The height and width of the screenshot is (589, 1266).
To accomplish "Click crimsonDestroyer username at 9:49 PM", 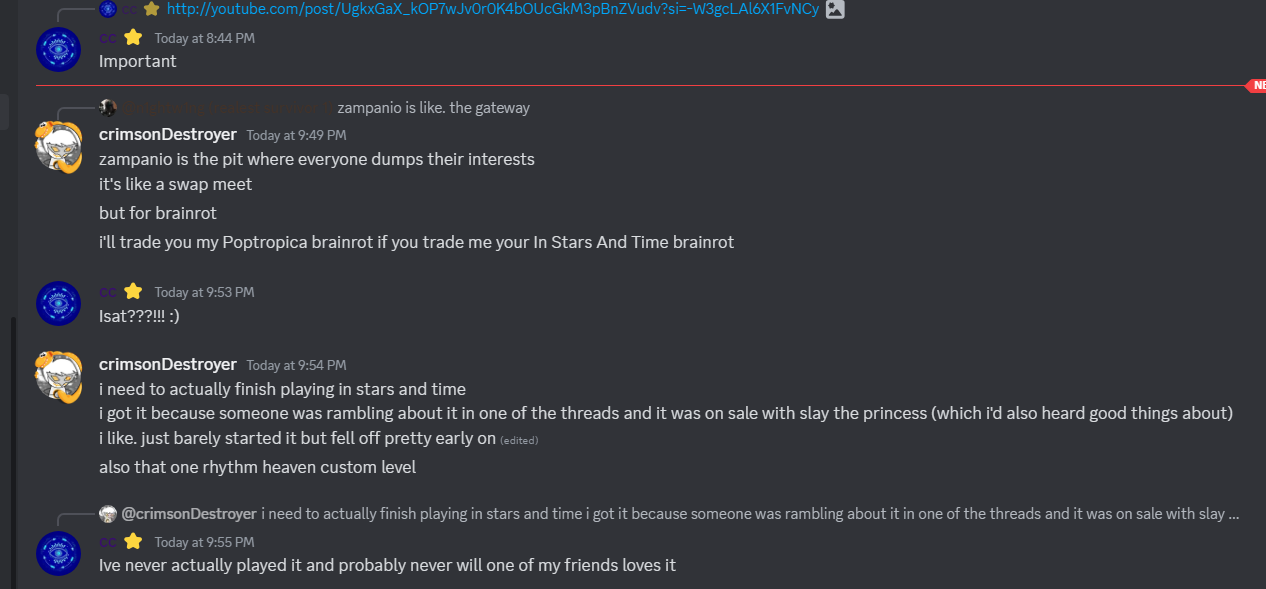I will (x=167, y=134).
